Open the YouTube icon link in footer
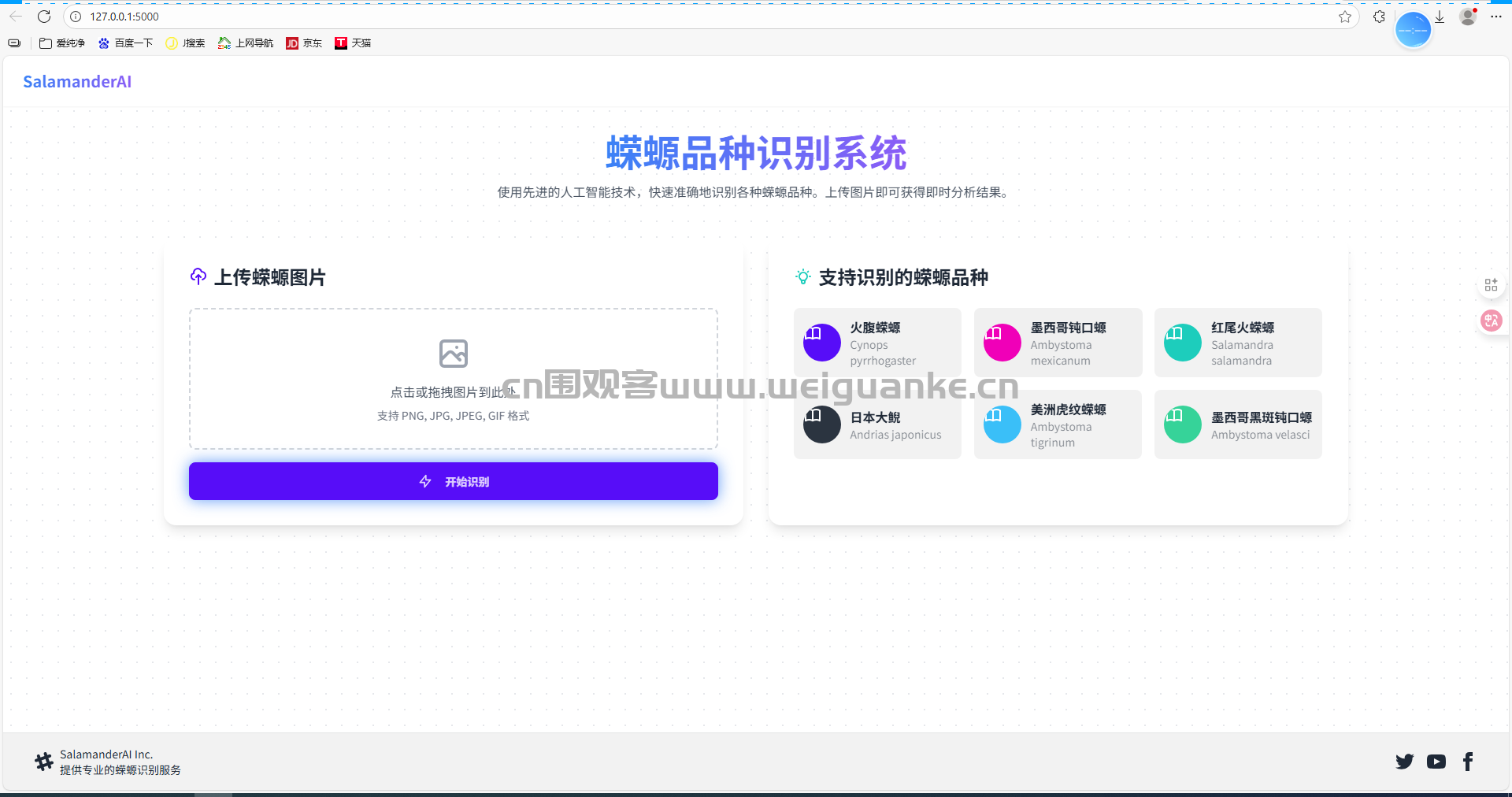Viewport: 1512px width, 797px height. click(x=1436, y=762)
